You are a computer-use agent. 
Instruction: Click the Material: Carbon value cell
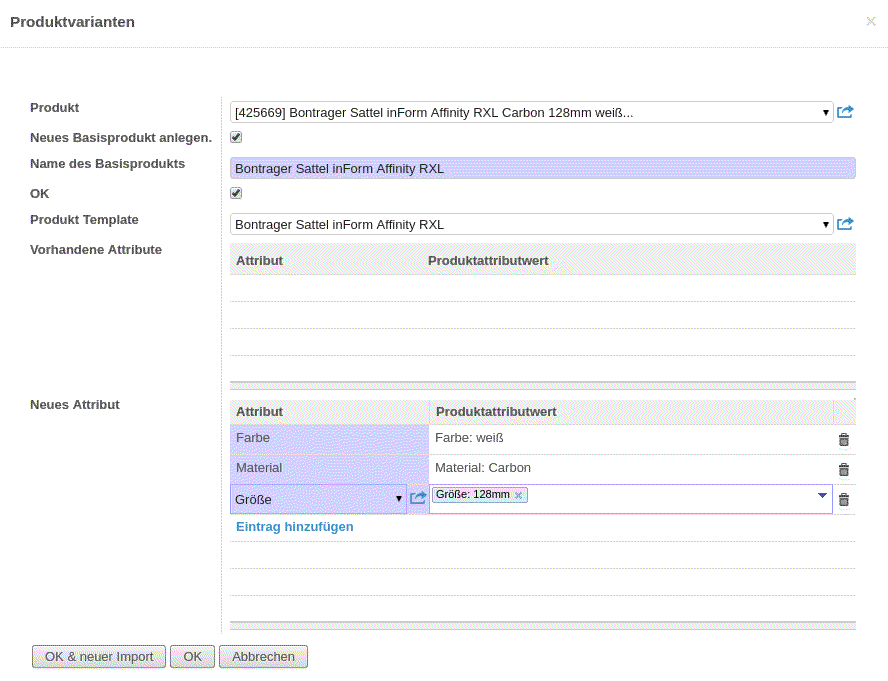click(x=631, y=470)
